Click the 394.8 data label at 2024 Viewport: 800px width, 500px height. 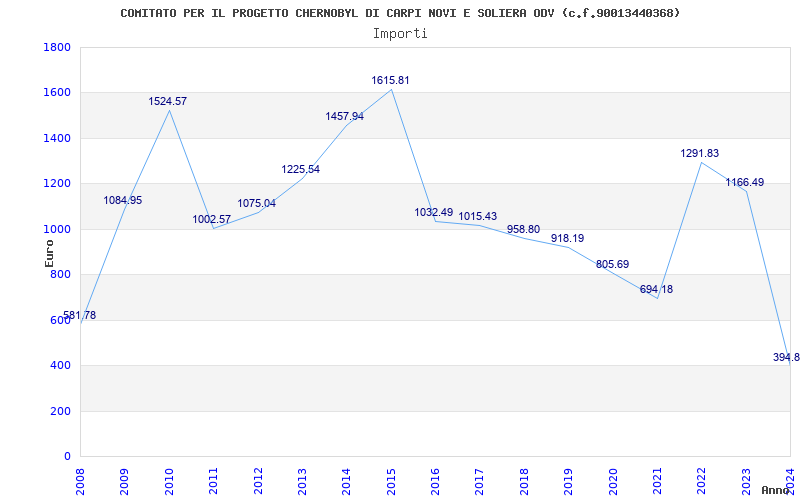[786, 357]
